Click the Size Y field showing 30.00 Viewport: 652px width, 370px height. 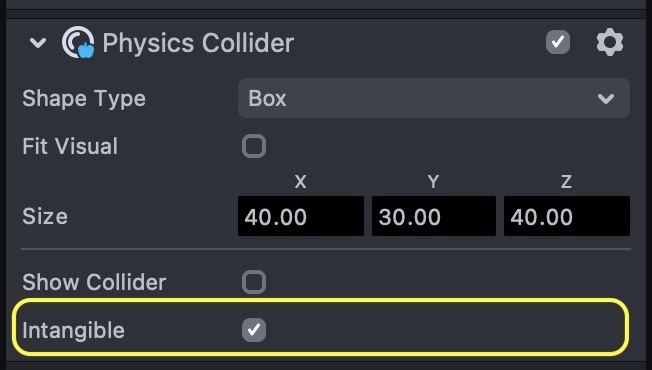(x=434, y=216)
